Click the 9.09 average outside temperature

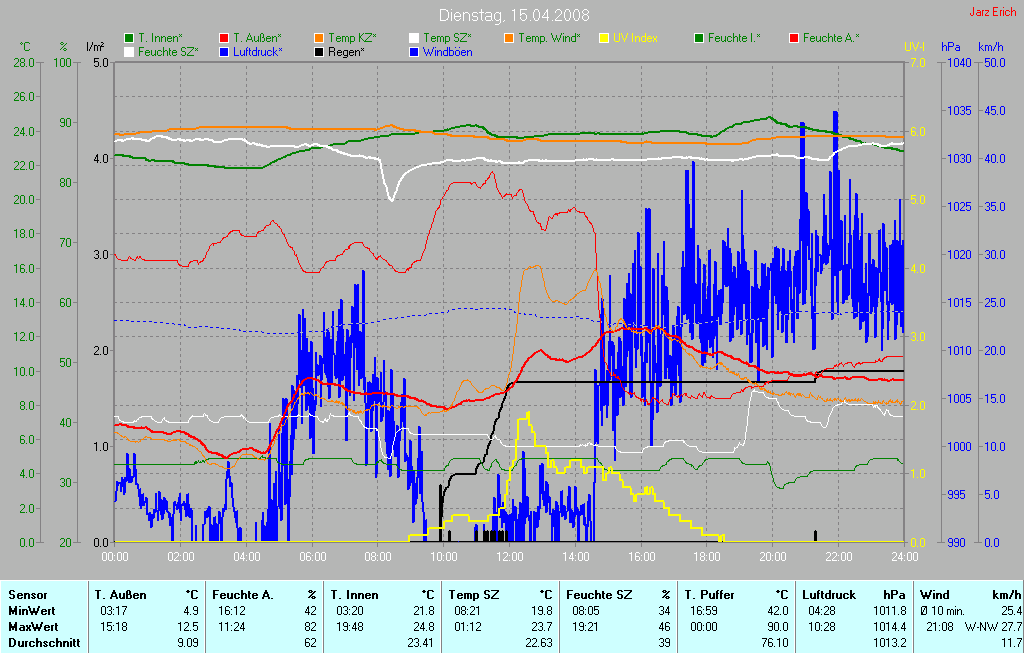187,643
